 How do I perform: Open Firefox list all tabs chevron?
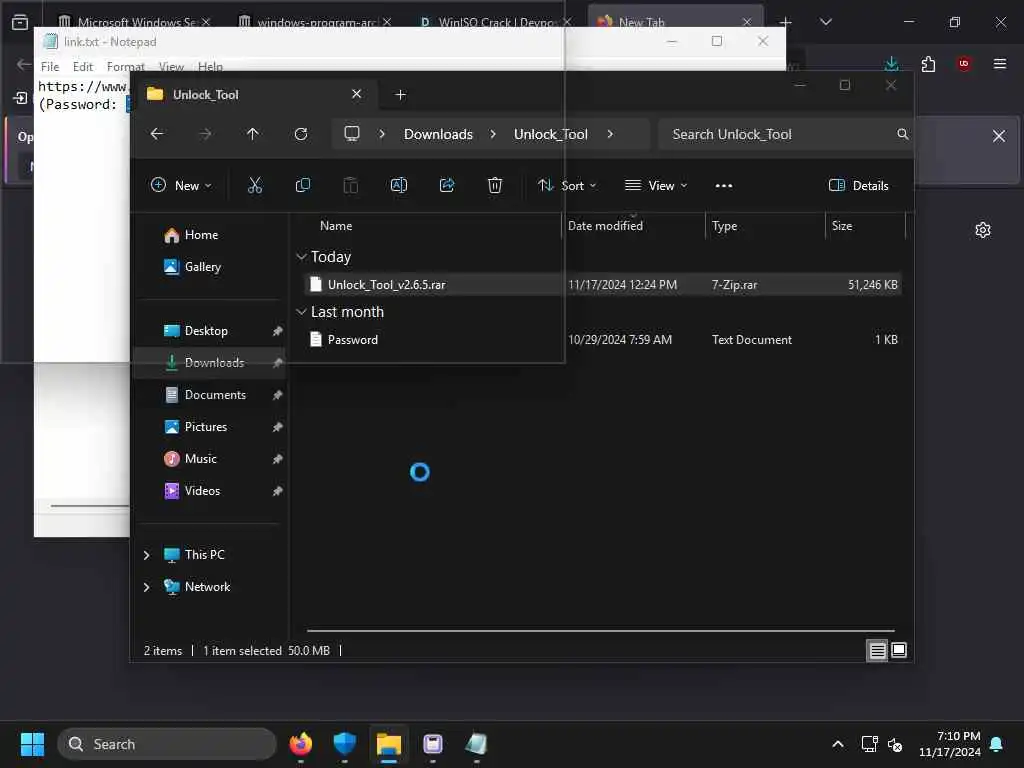click(825, 22)
